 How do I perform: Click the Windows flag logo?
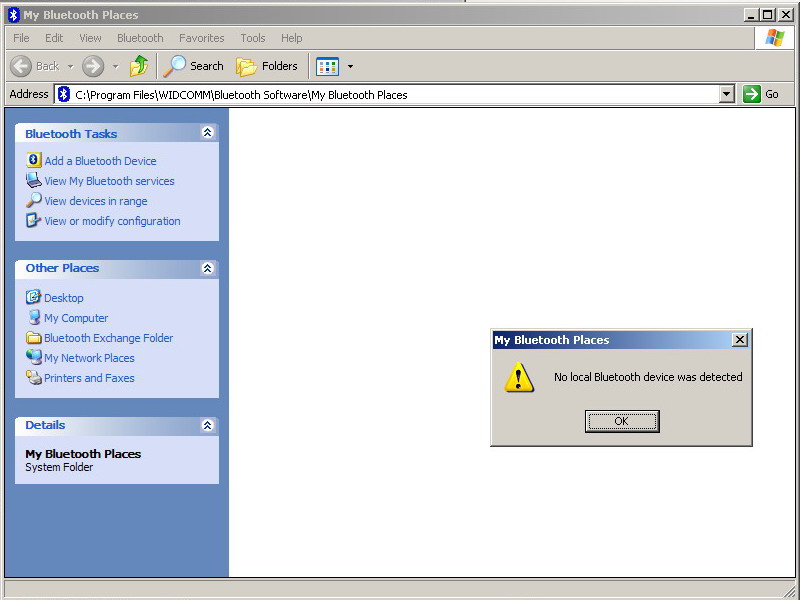774,38
